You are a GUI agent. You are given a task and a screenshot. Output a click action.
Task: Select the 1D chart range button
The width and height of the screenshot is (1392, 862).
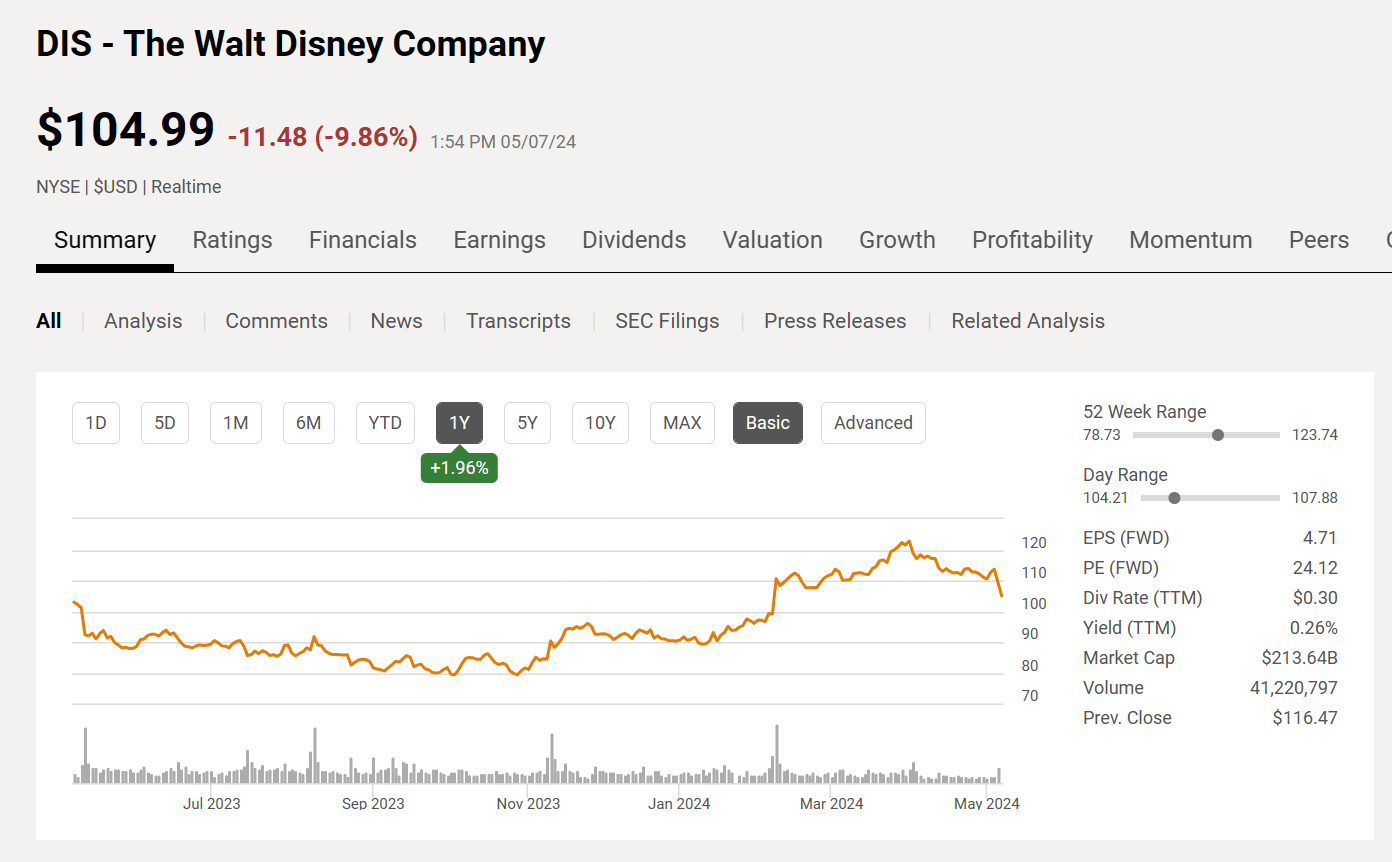click(96, 423)
